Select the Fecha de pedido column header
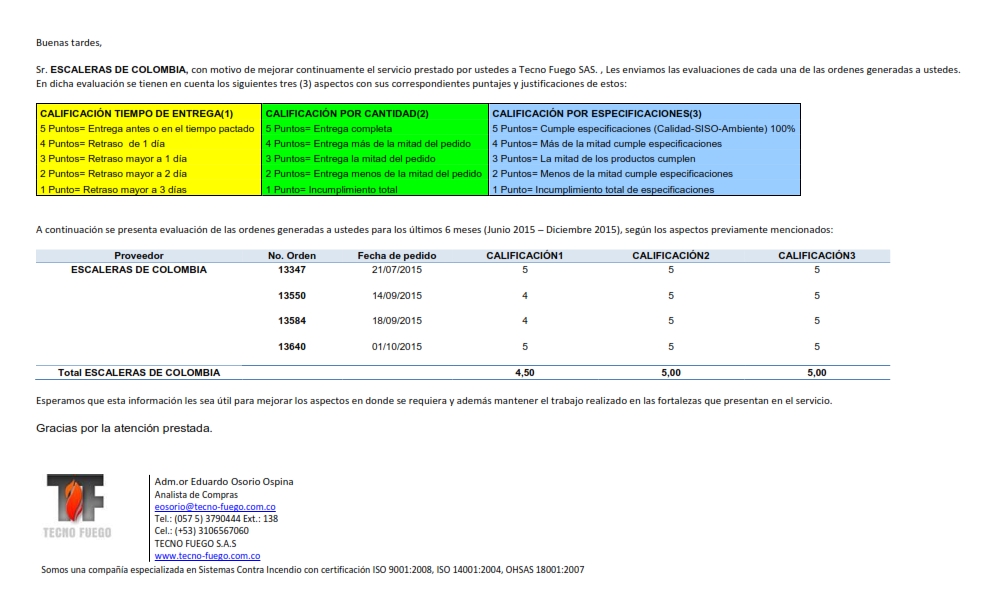Screen dimensions: 1008x612 tap(397, 256)
